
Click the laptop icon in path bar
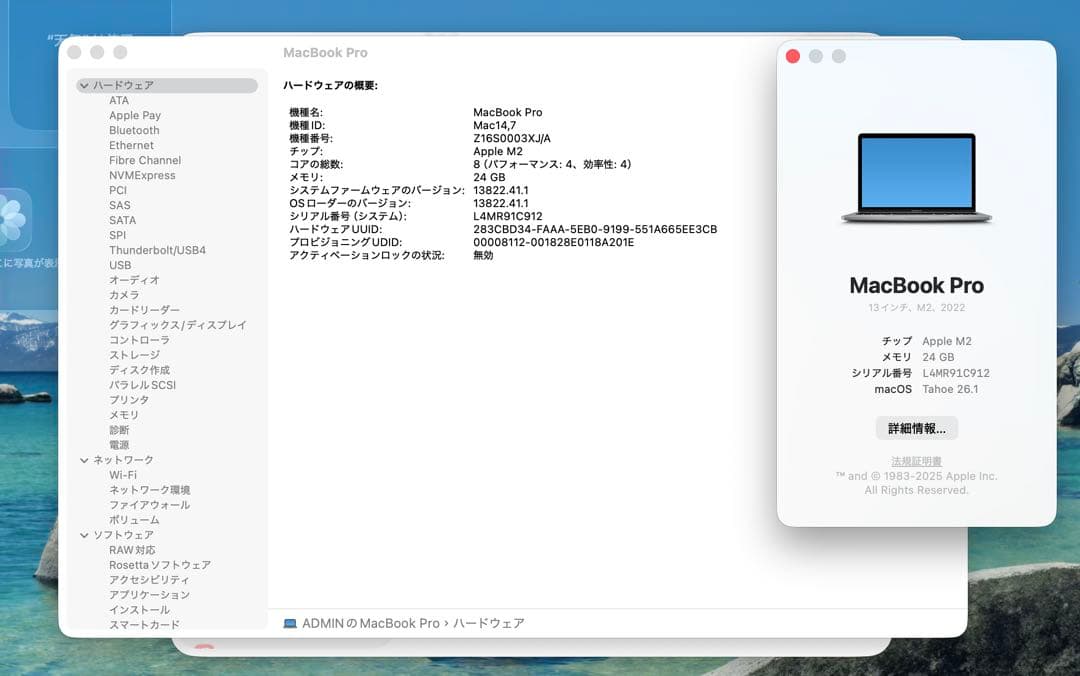(290, 624)
